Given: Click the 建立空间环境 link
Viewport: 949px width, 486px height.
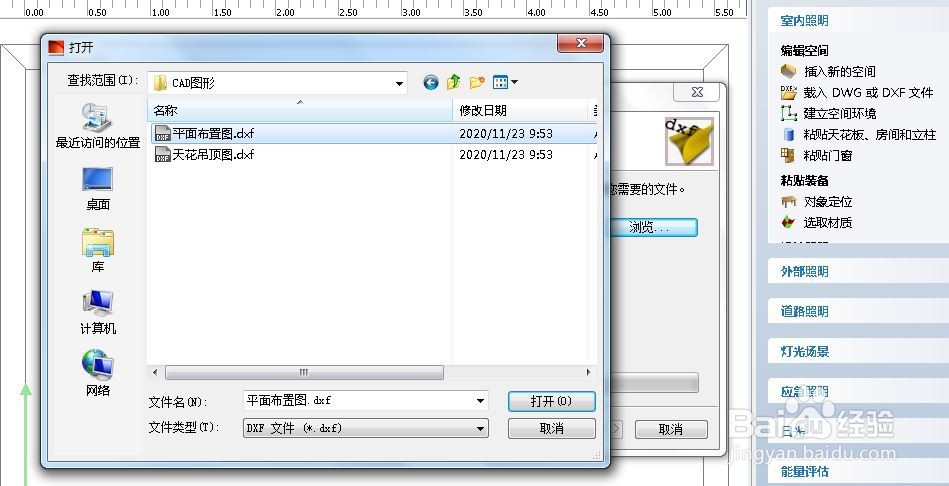Looking at the screenshot, I should coord(839,113).
